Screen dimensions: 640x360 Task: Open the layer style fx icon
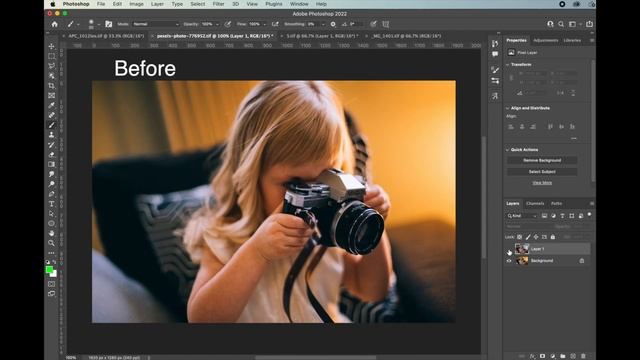pos(532,356)
